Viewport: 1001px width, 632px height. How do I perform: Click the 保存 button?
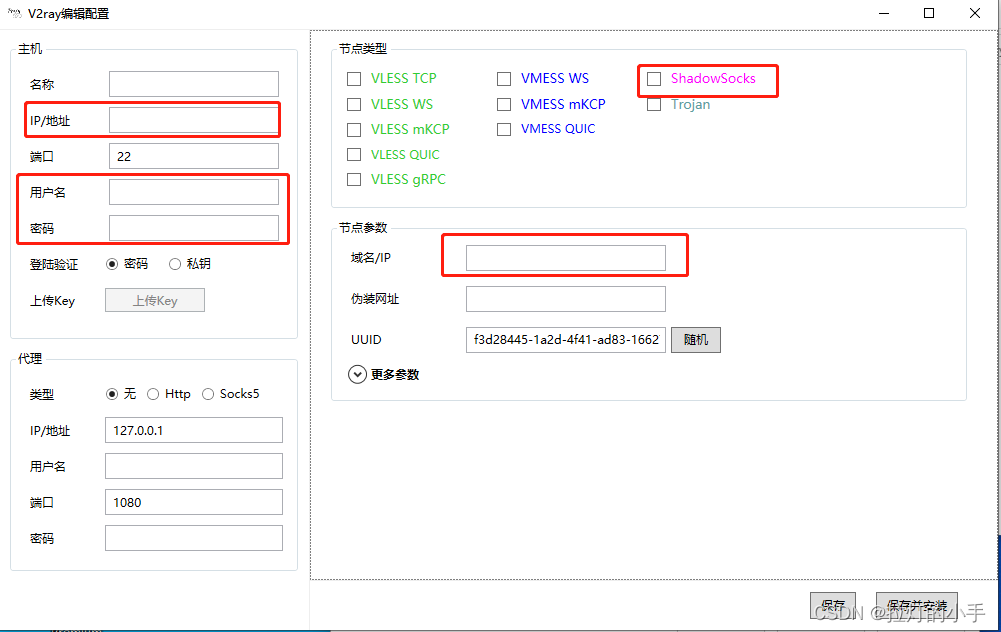(x=832, y=605)
